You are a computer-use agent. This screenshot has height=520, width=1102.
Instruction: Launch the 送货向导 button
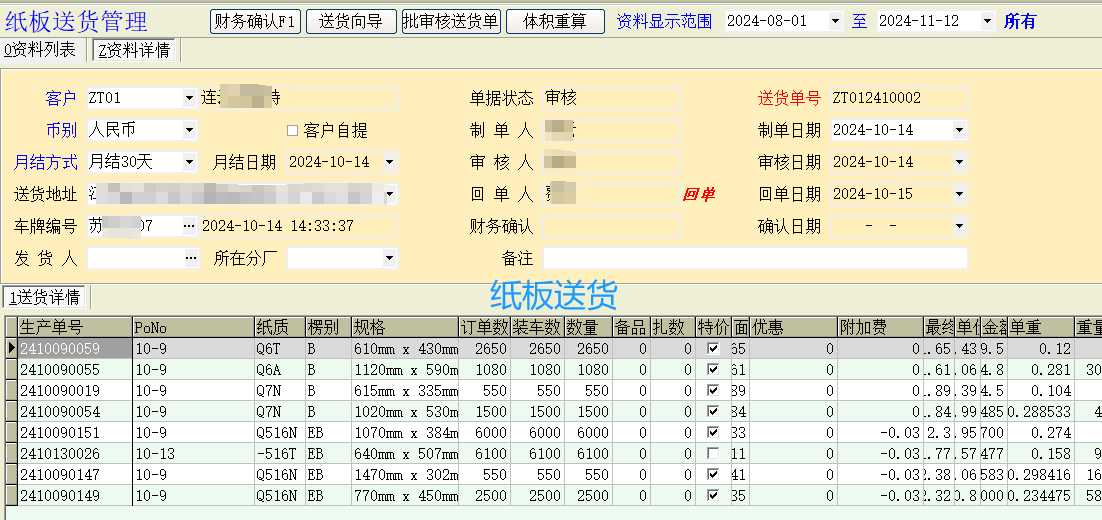pos(350,21)
